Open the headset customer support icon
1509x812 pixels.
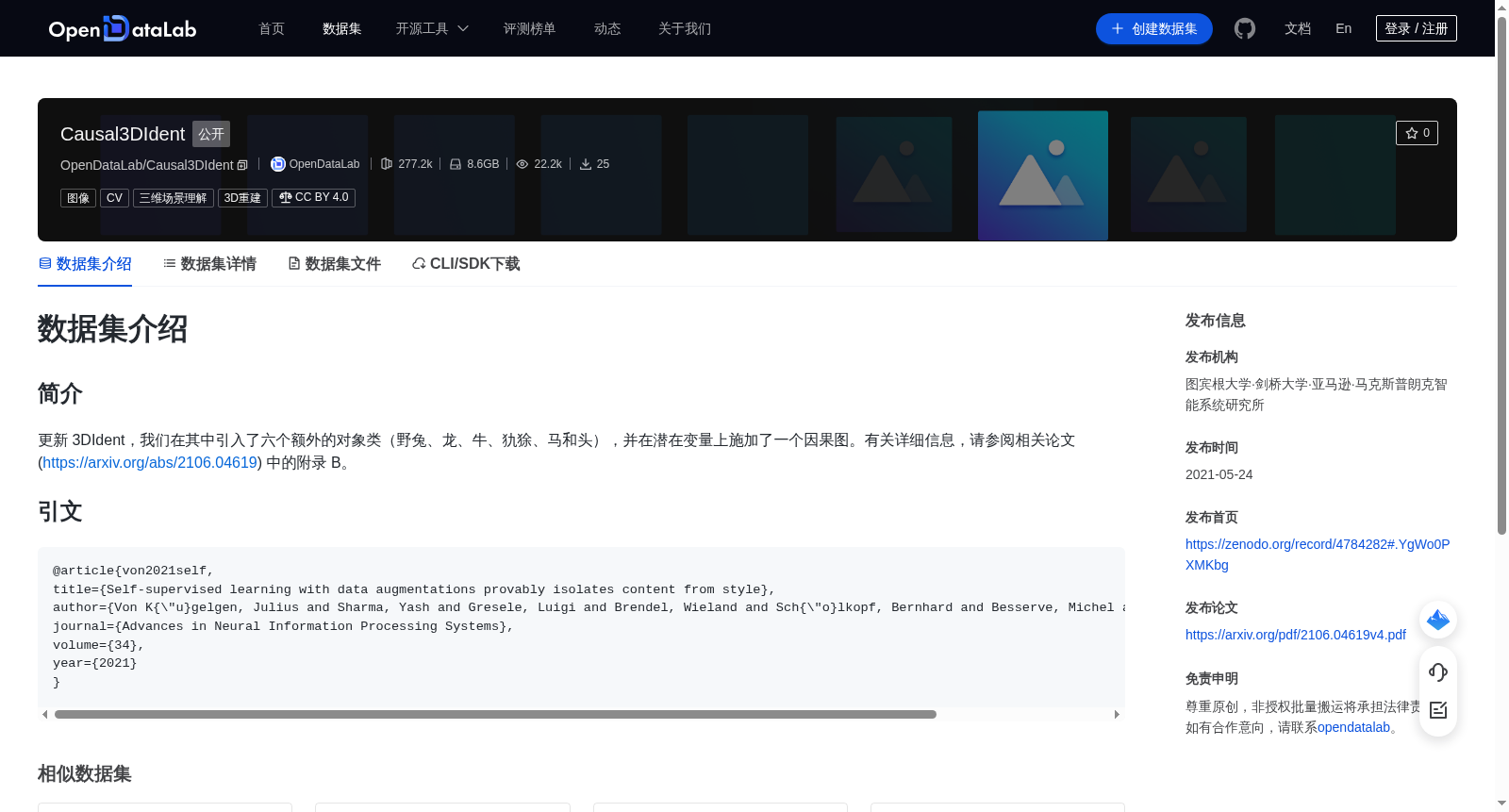(x=1438, y=672)
